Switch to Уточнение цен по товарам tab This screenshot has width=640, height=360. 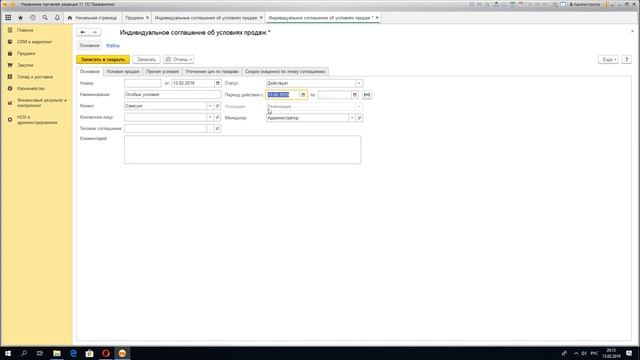[x=212, y=71]
